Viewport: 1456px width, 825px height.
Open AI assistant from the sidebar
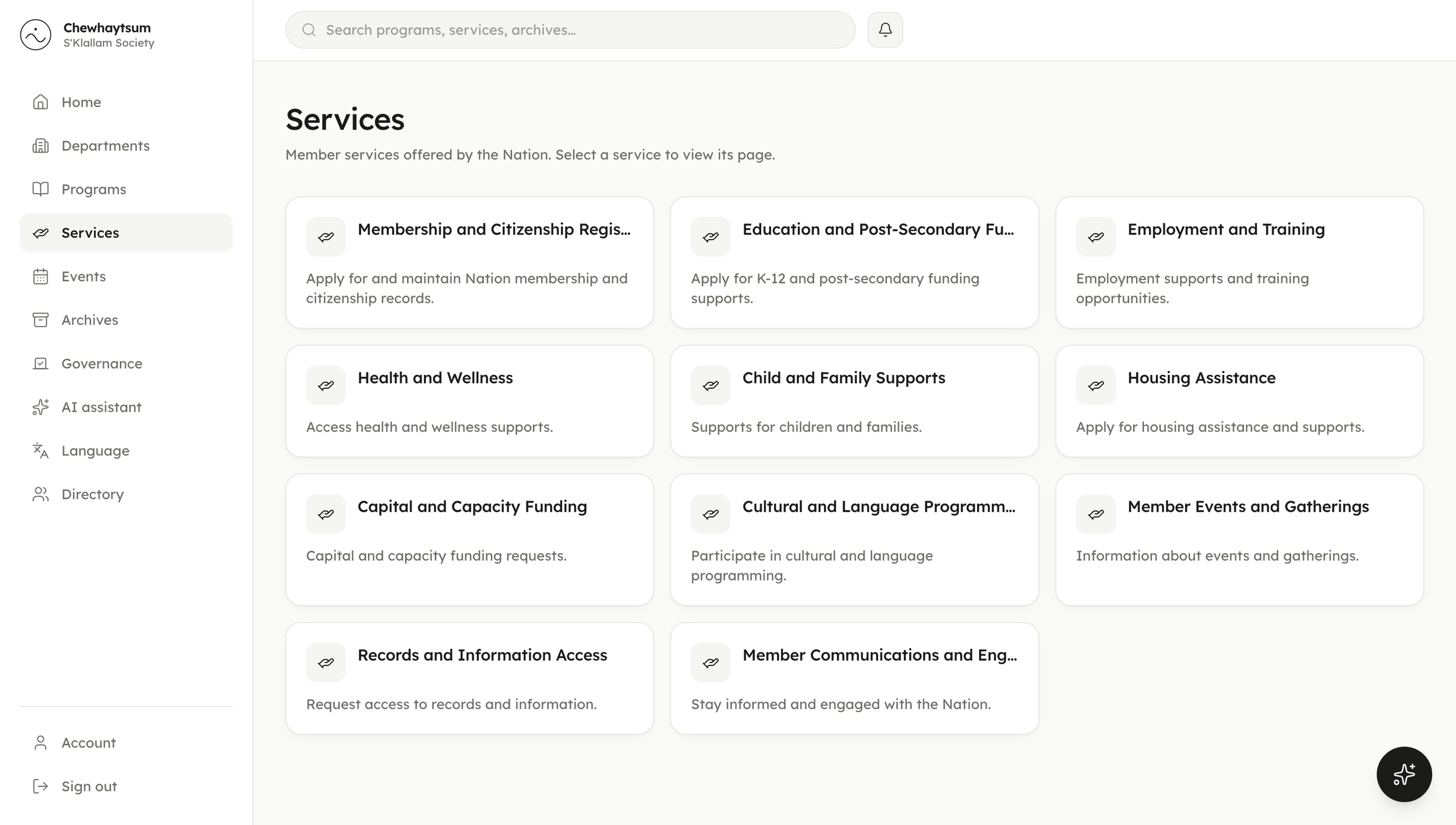(x=126, y=407)
